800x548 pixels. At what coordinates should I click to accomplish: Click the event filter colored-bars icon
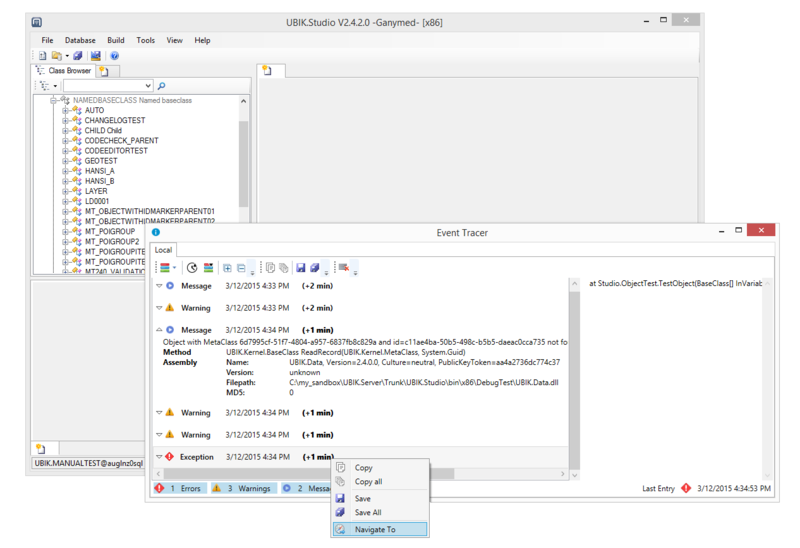coord(165,268)
